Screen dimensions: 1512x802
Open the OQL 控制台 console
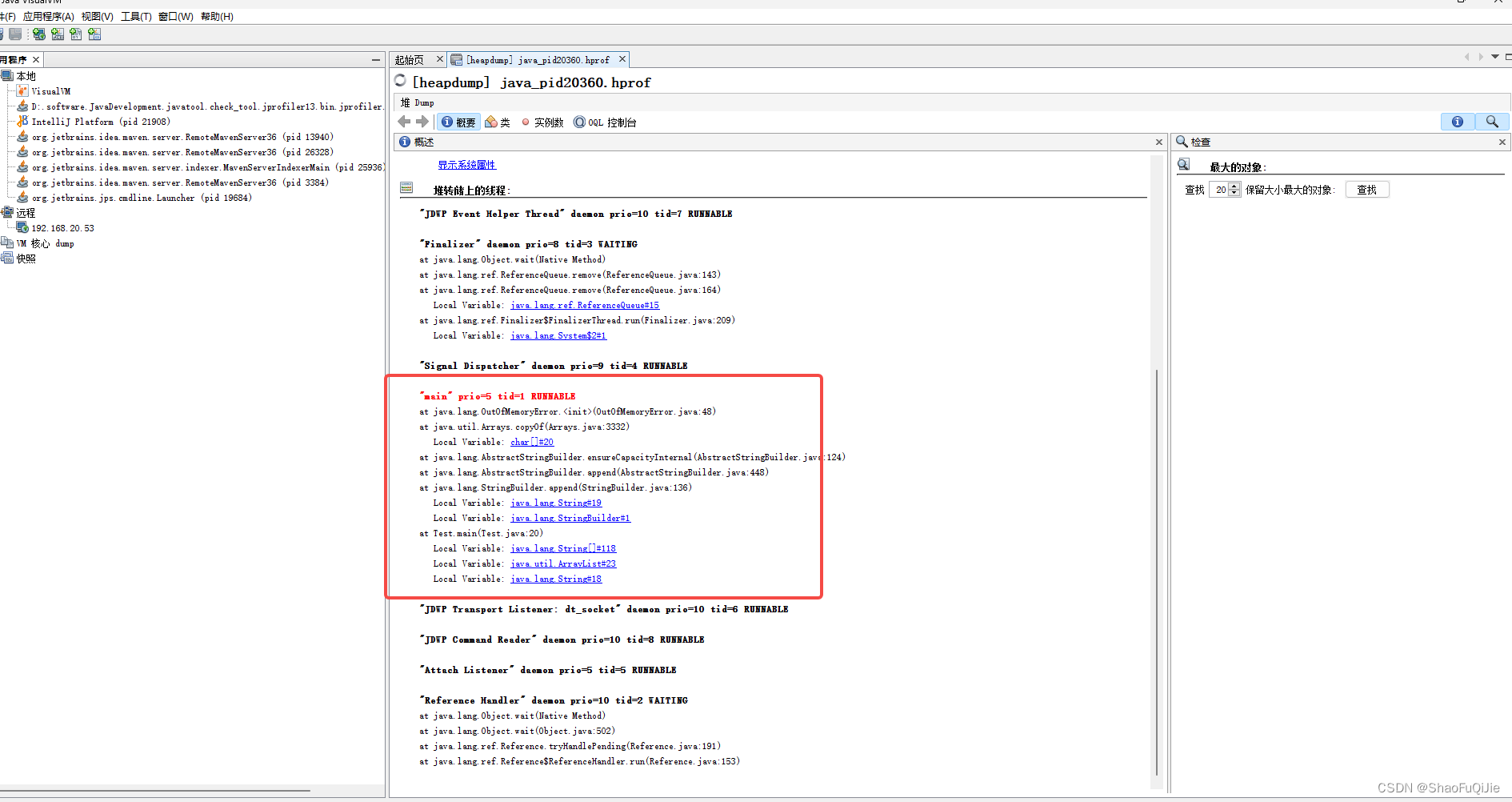tap(605, 122)
